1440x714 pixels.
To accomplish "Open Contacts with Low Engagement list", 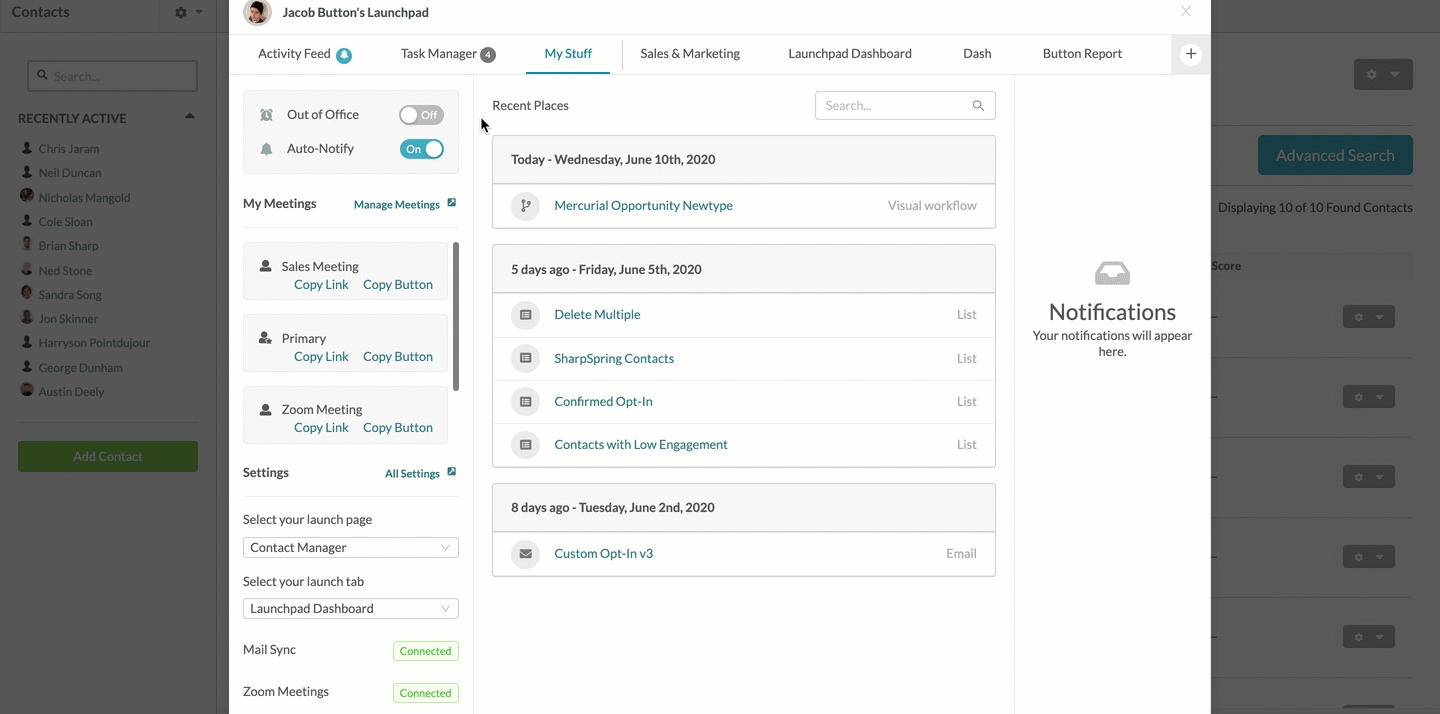I will [641, 445].
